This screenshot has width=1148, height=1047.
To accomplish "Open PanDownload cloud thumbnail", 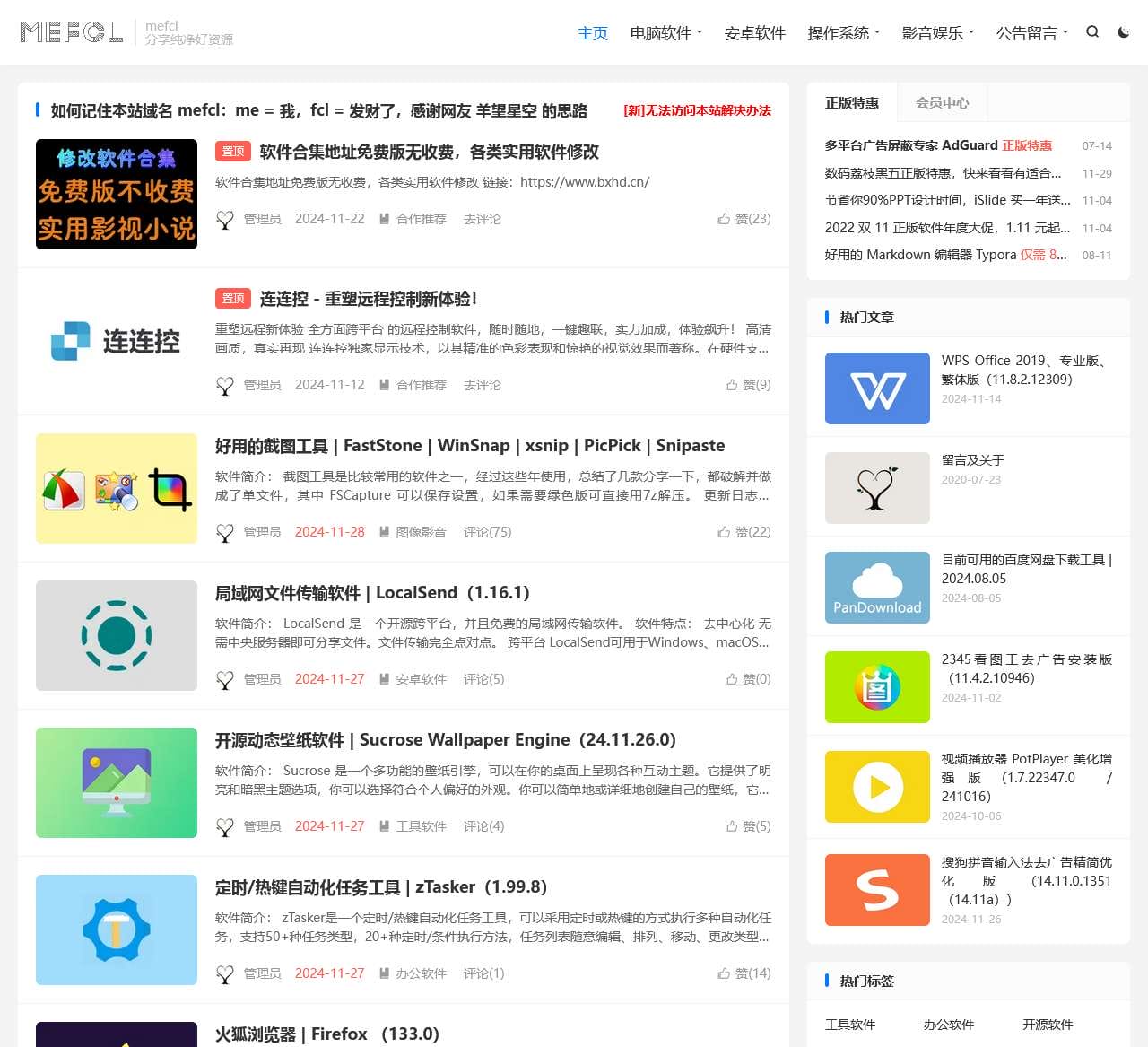I will coord(877,588).
